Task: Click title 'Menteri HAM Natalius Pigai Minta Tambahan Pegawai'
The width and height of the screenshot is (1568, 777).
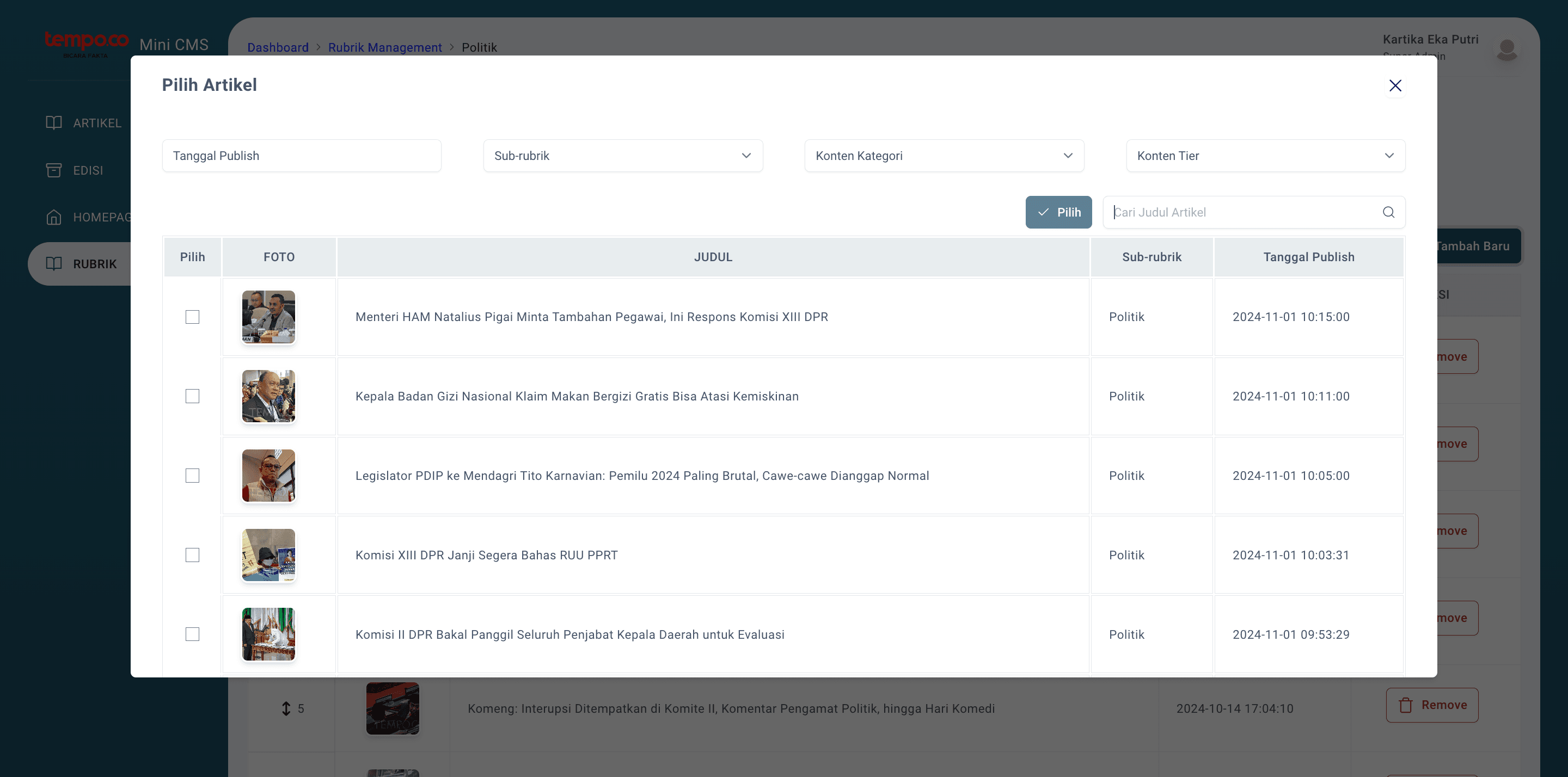Action: (592, 317)
